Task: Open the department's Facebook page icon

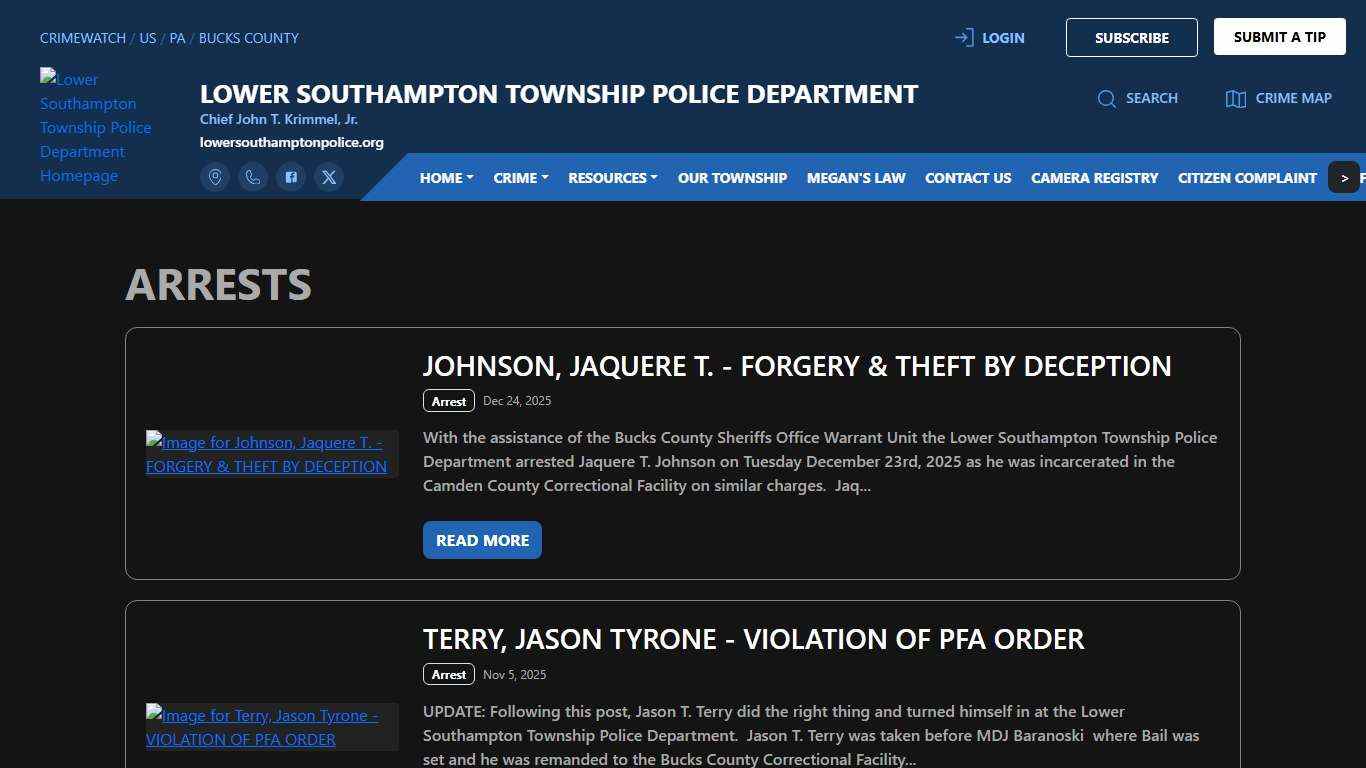Action: click(x=291, y=177)
